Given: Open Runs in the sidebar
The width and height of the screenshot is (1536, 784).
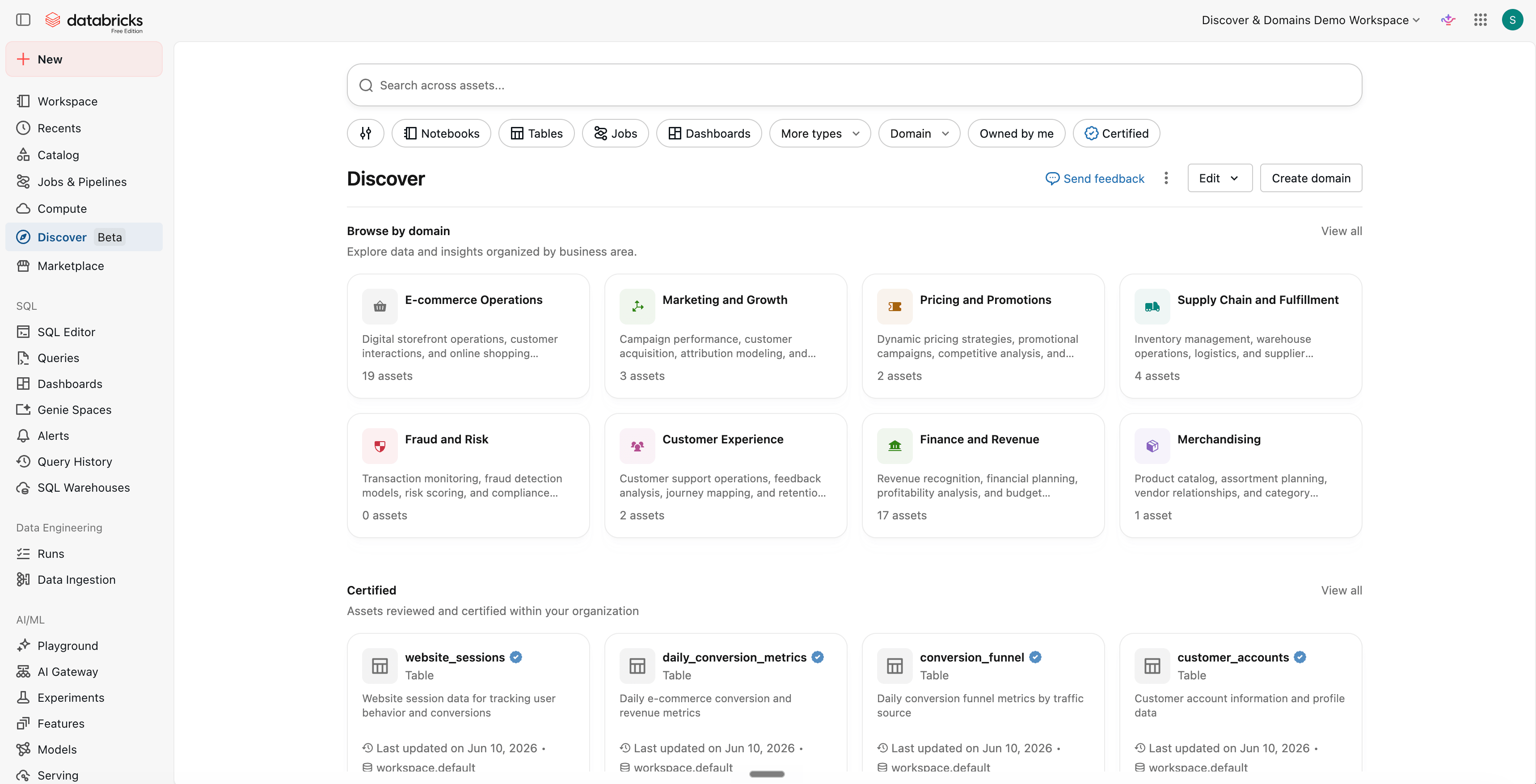Looking at the screenshot, I should click(x=84, y=554).
